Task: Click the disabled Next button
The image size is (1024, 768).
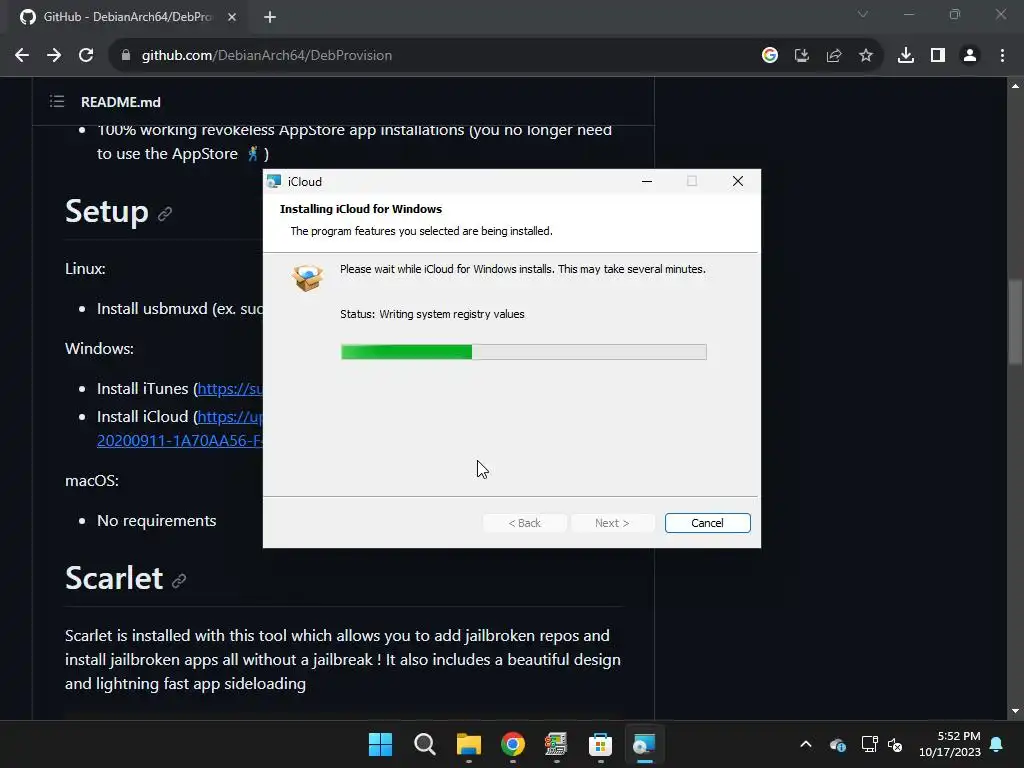Action: tap(612, 523)
